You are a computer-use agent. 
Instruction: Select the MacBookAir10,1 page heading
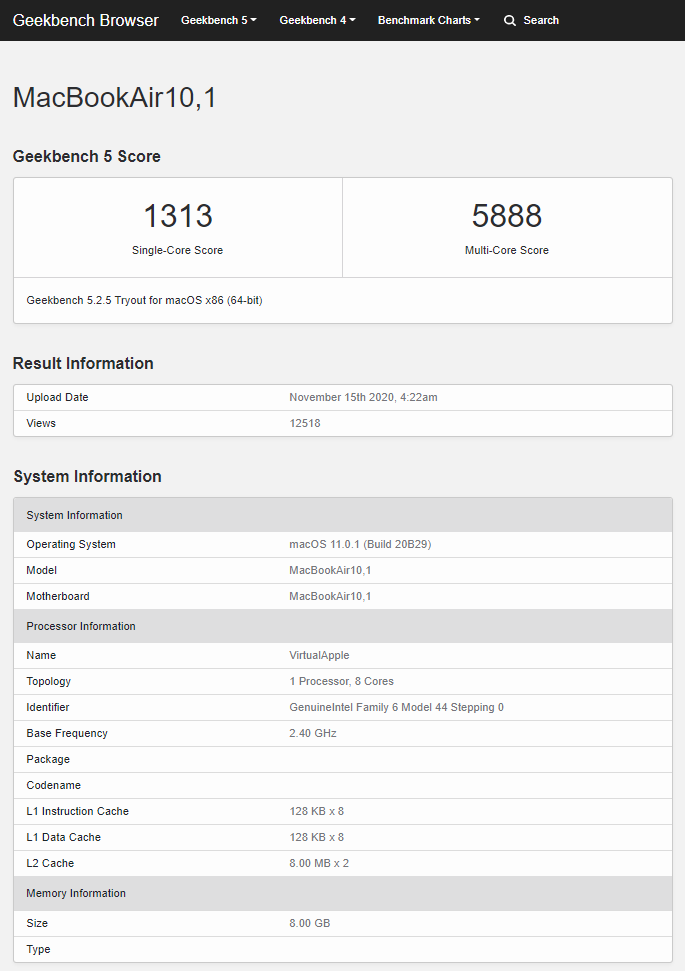click(x=115, y=98)
